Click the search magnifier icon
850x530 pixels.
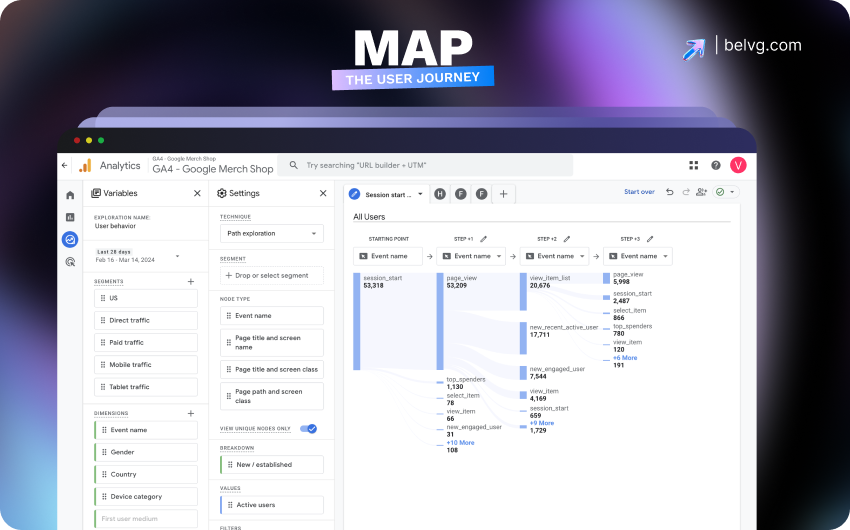(293, 165)
